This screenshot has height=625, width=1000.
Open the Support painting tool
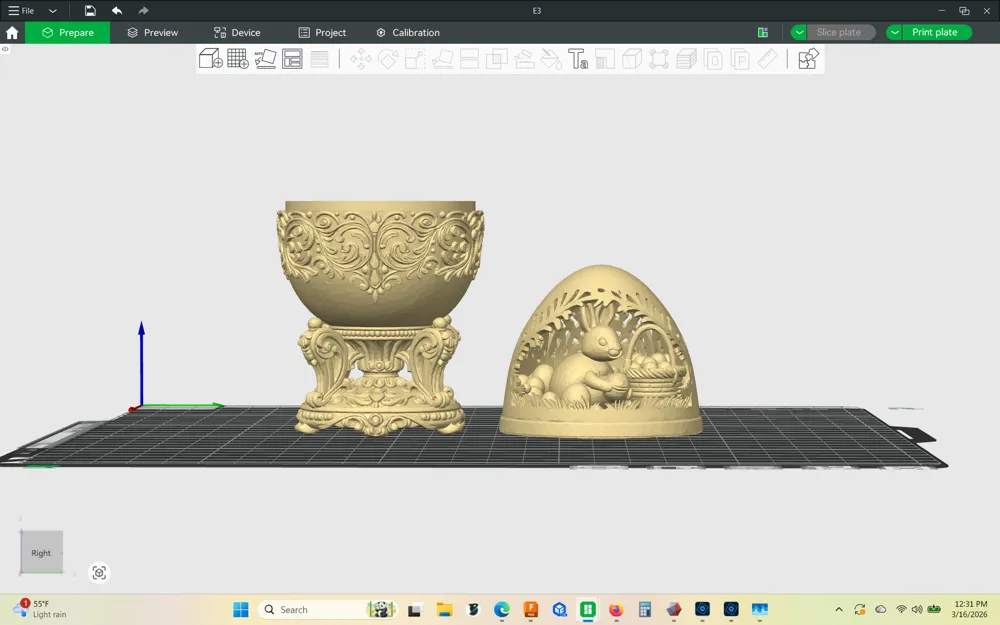(524, 59)
